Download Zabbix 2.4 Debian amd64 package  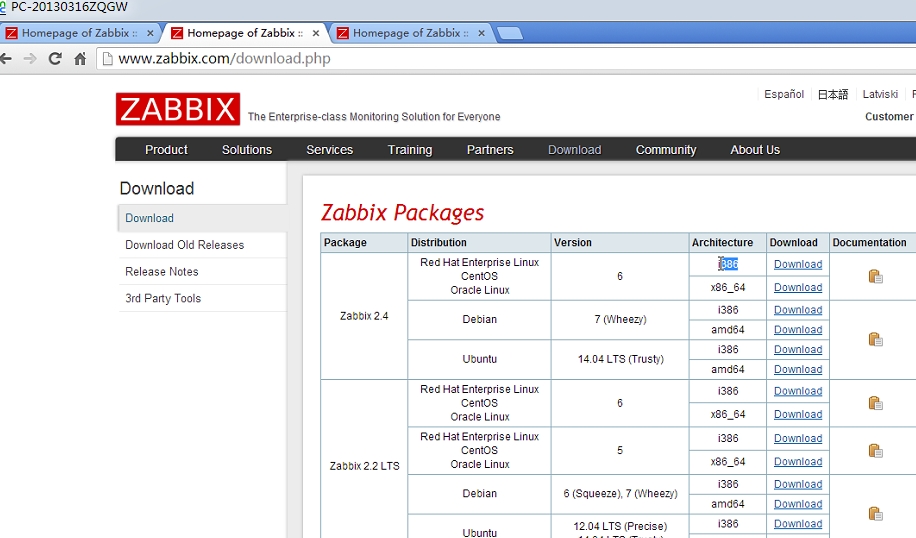click(798, 329)
